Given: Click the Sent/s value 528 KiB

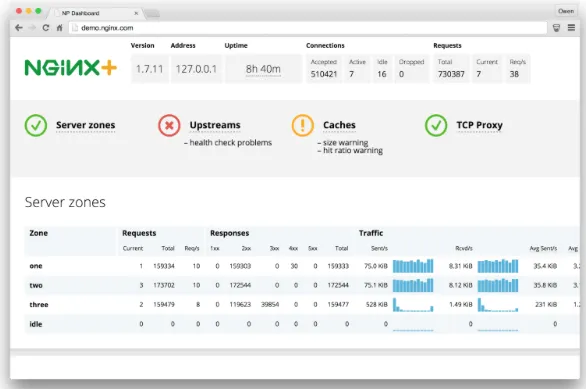Looking at the screenshot, I should click(x=377, y=305).
